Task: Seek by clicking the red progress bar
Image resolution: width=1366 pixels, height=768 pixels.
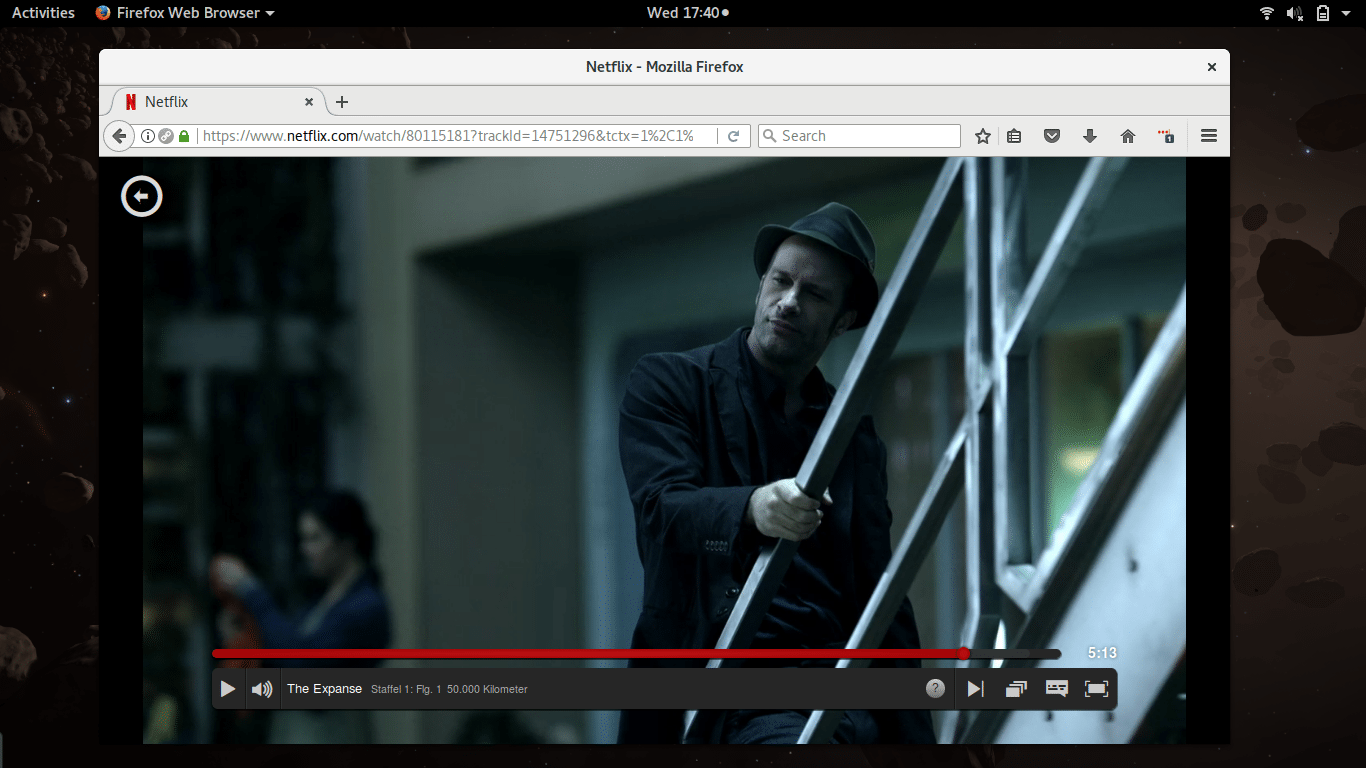Action: point(588,654)
